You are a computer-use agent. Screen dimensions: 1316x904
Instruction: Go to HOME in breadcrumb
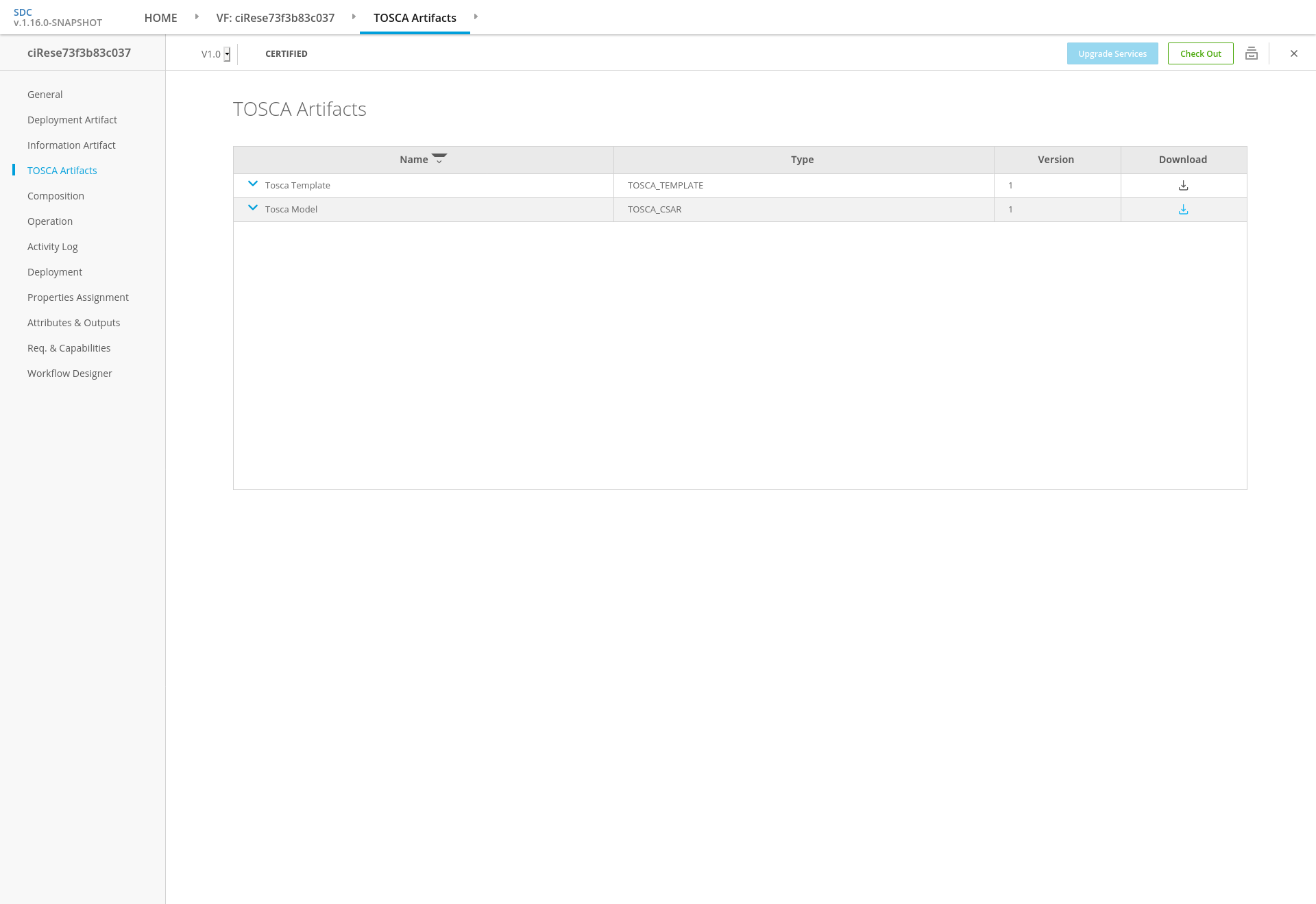(160, 18)
